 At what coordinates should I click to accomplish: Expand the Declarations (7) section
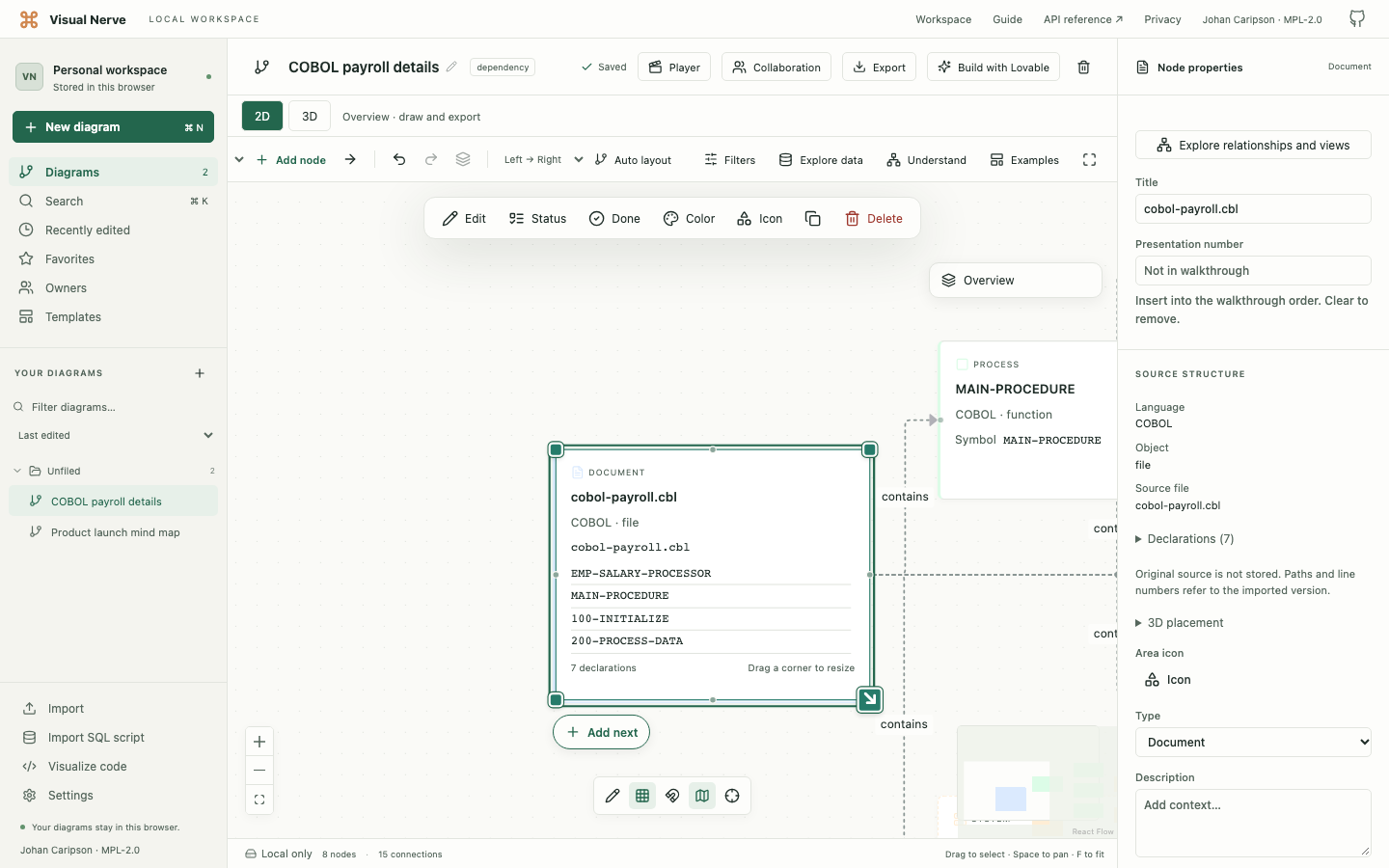1185,539
